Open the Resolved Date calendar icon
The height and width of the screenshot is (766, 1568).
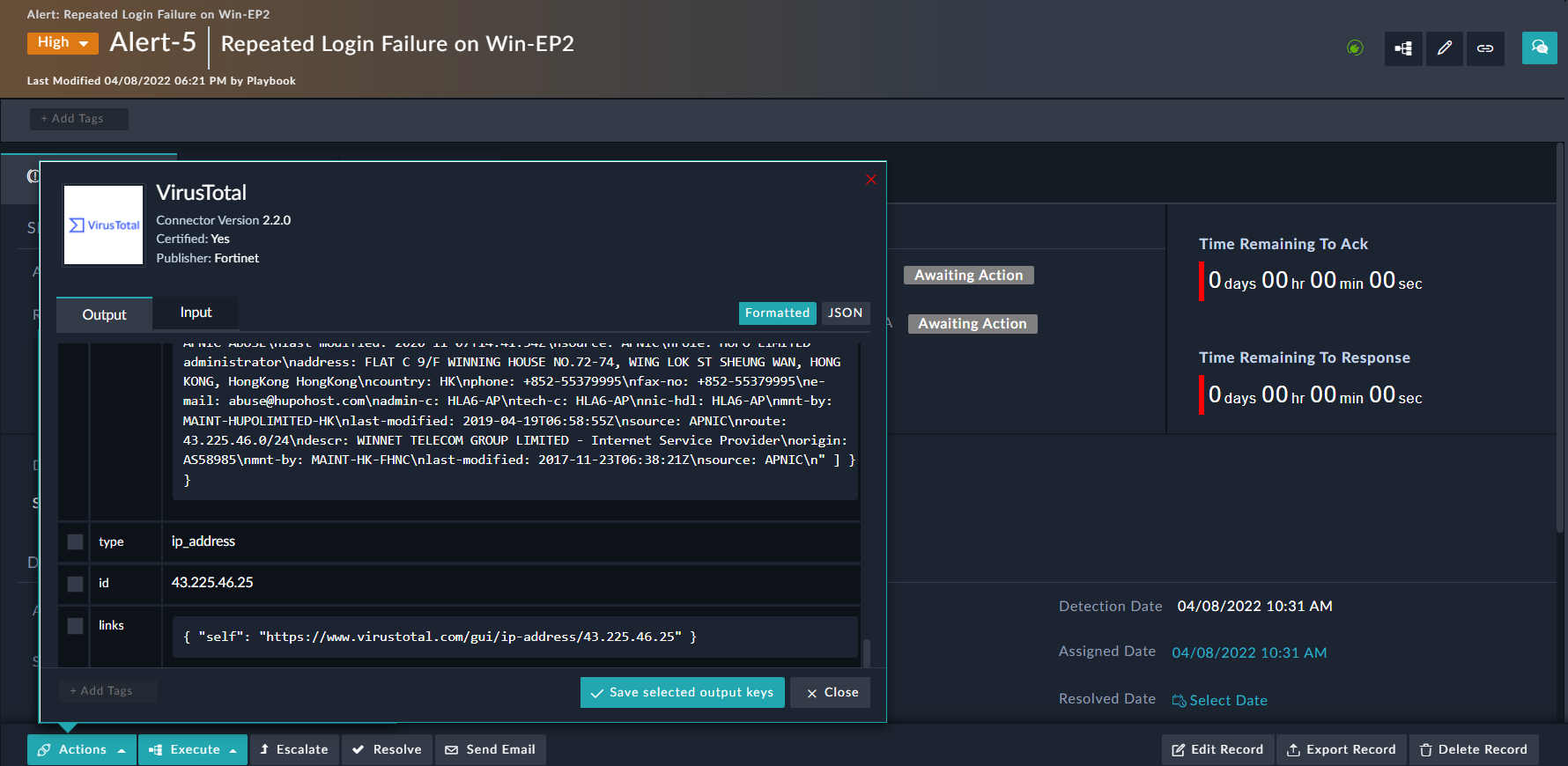pos(1179,701)
